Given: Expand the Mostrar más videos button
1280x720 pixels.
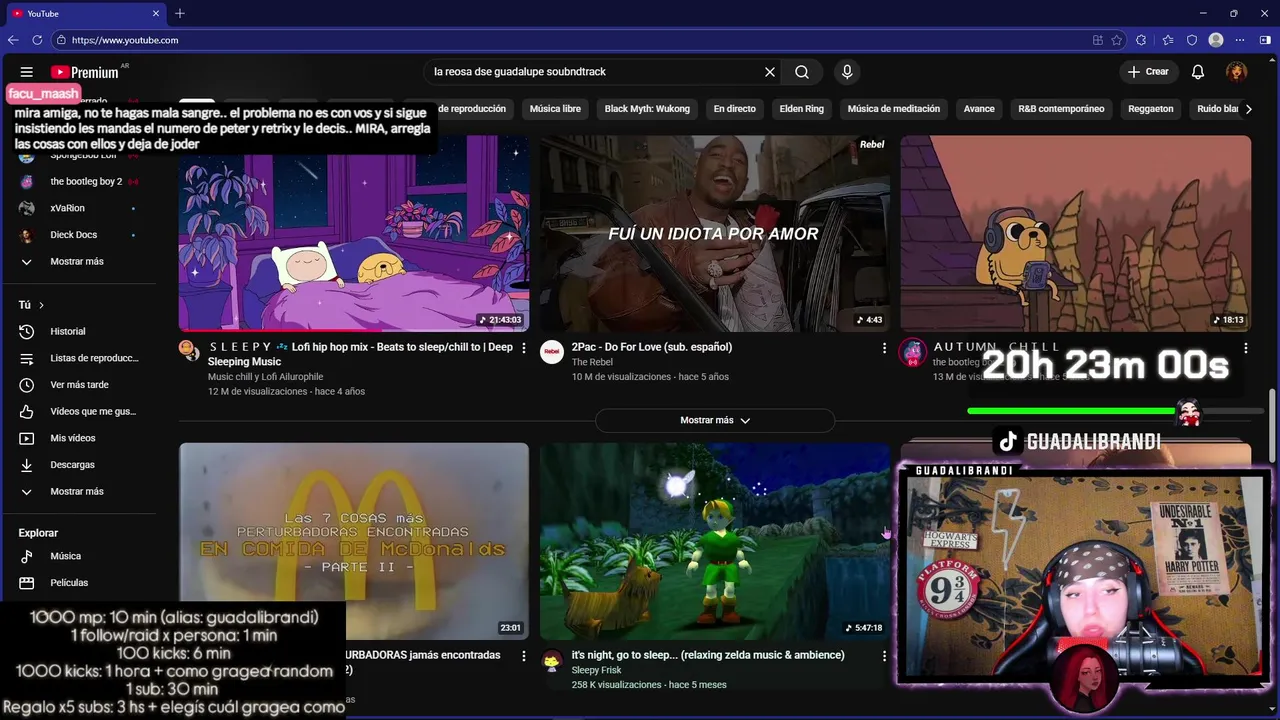Looking at the screenshot, I should pos(715,421).
